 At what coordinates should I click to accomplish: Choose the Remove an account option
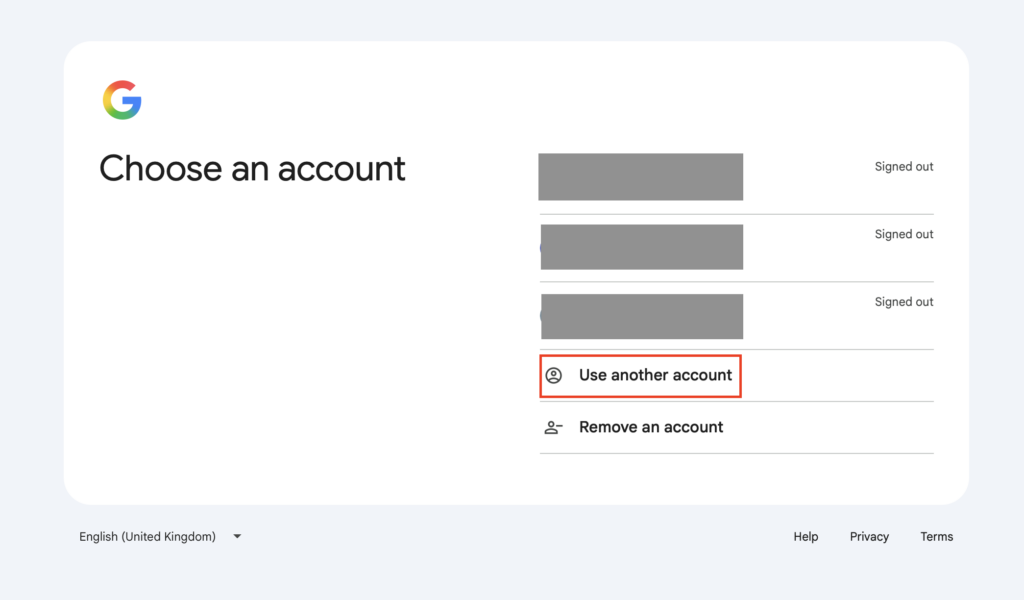(x=737, y=428)
